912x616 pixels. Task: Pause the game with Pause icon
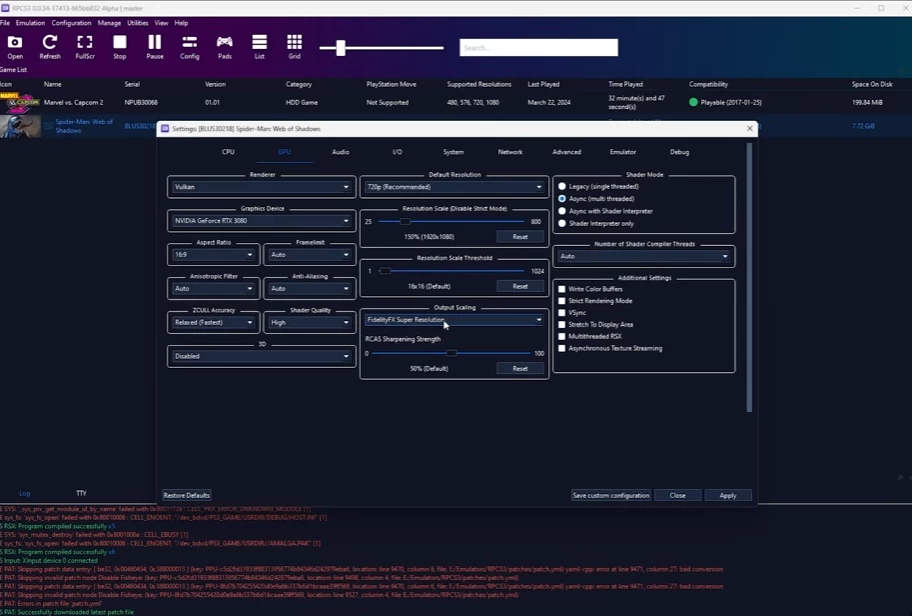155,45
